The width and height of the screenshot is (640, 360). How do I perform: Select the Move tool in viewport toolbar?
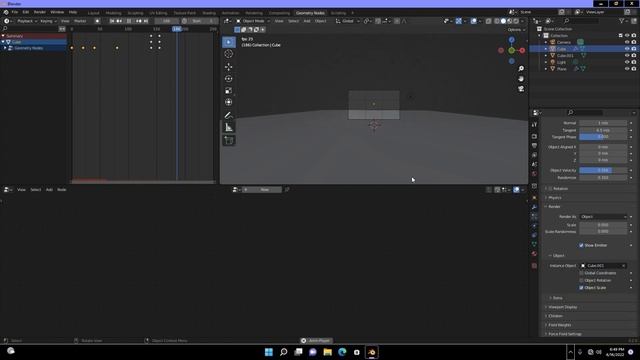point(229,67)
